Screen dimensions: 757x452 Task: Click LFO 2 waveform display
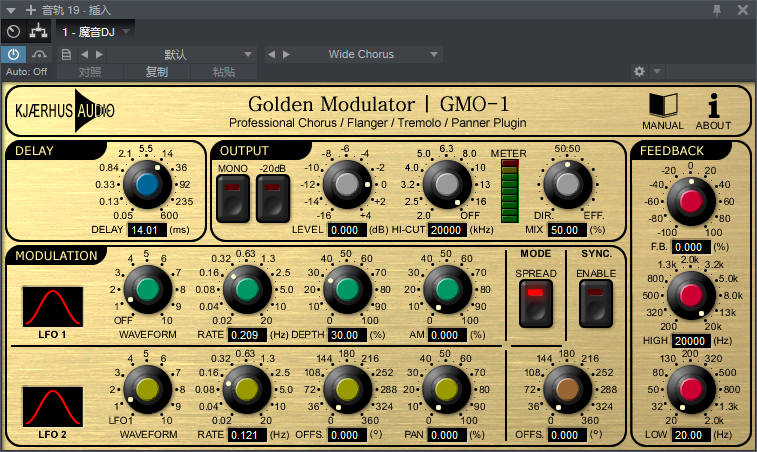point(52,407)
